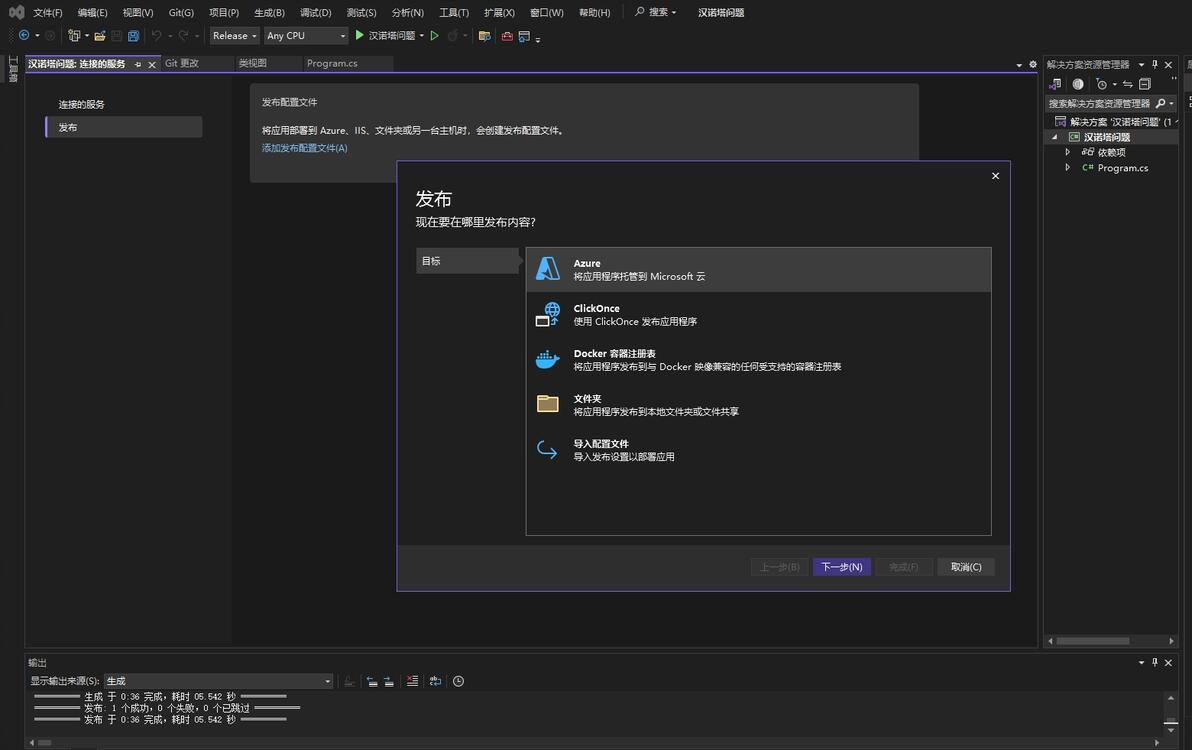
Task: Click the open file folder icon
Action: pyautogui.click(x=100, y=36)
